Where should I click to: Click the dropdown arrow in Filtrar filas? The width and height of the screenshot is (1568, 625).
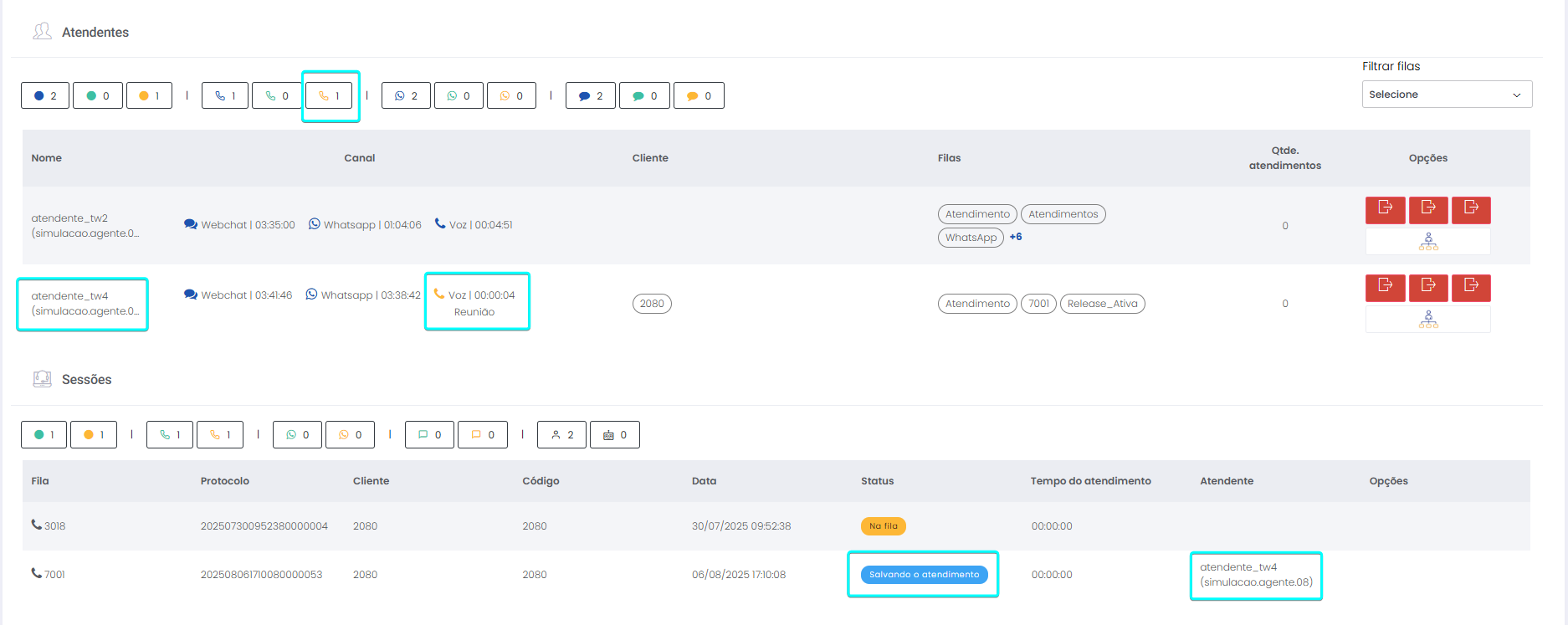1516,95
